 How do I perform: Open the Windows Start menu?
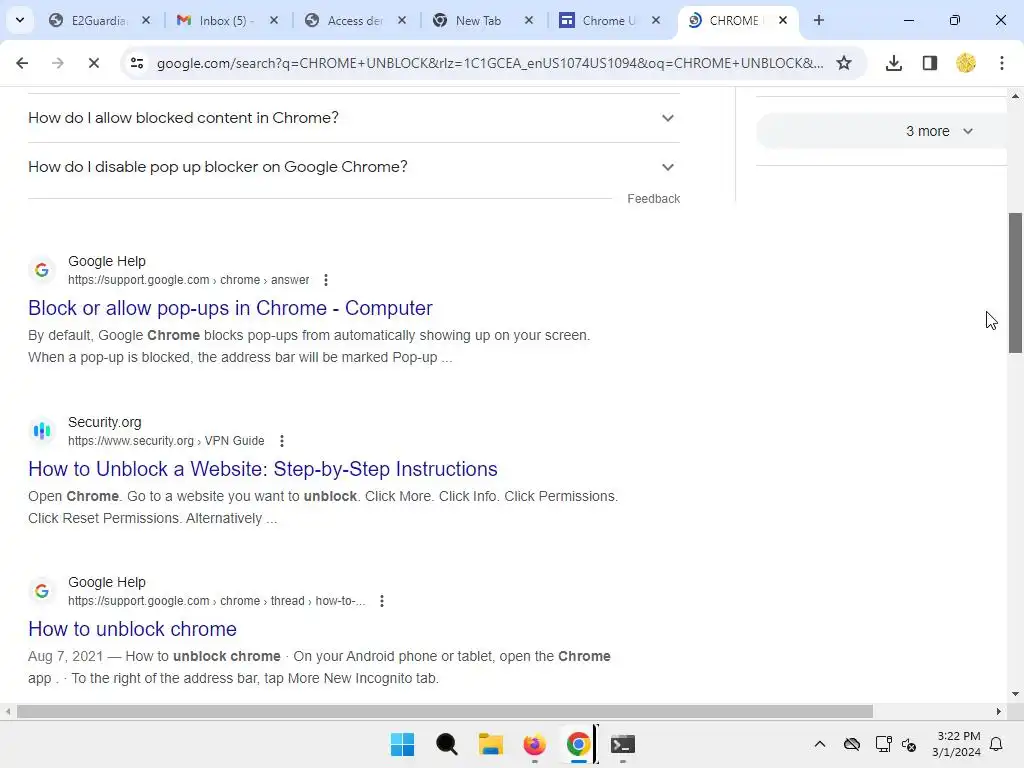point(402,744)
